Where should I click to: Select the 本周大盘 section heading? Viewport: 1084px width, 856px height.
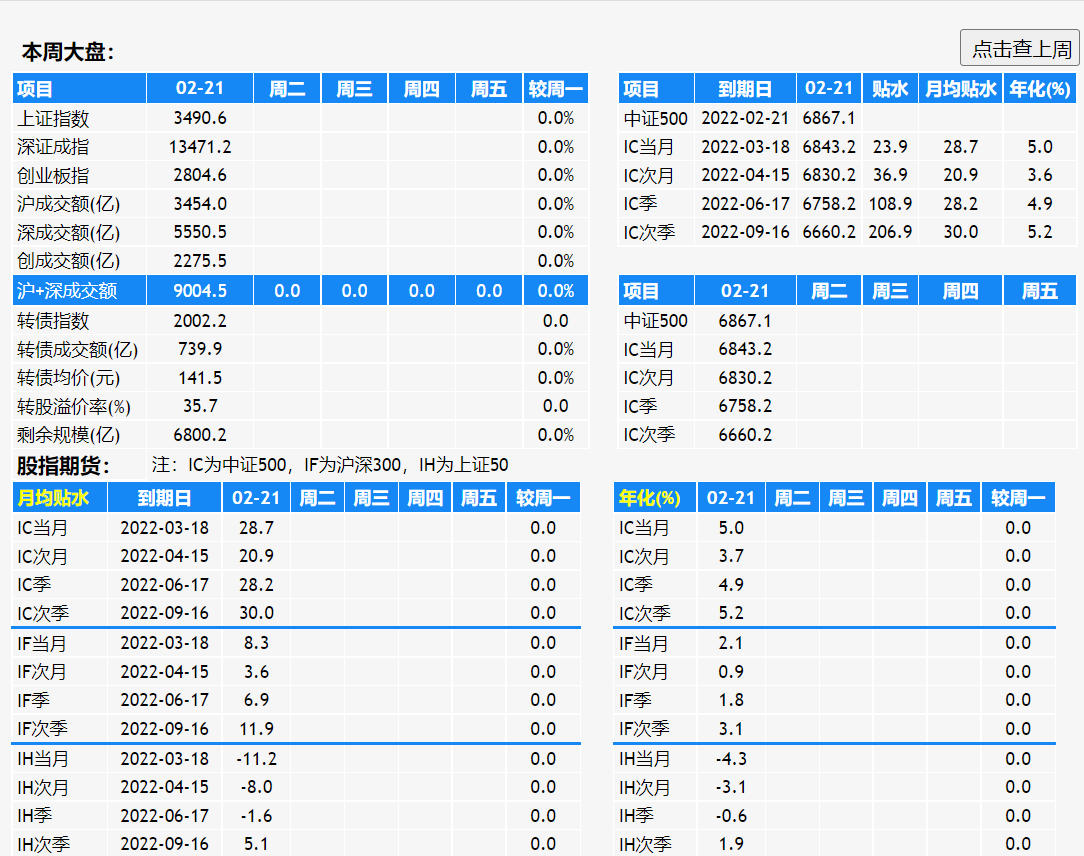click(68, 52)
